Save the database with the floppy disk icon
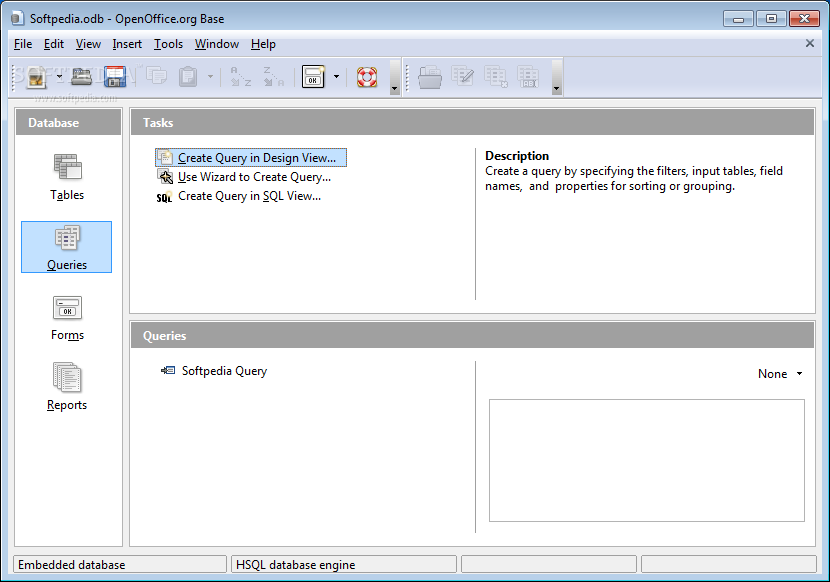 pyautogui.click(x=115, y=77)
